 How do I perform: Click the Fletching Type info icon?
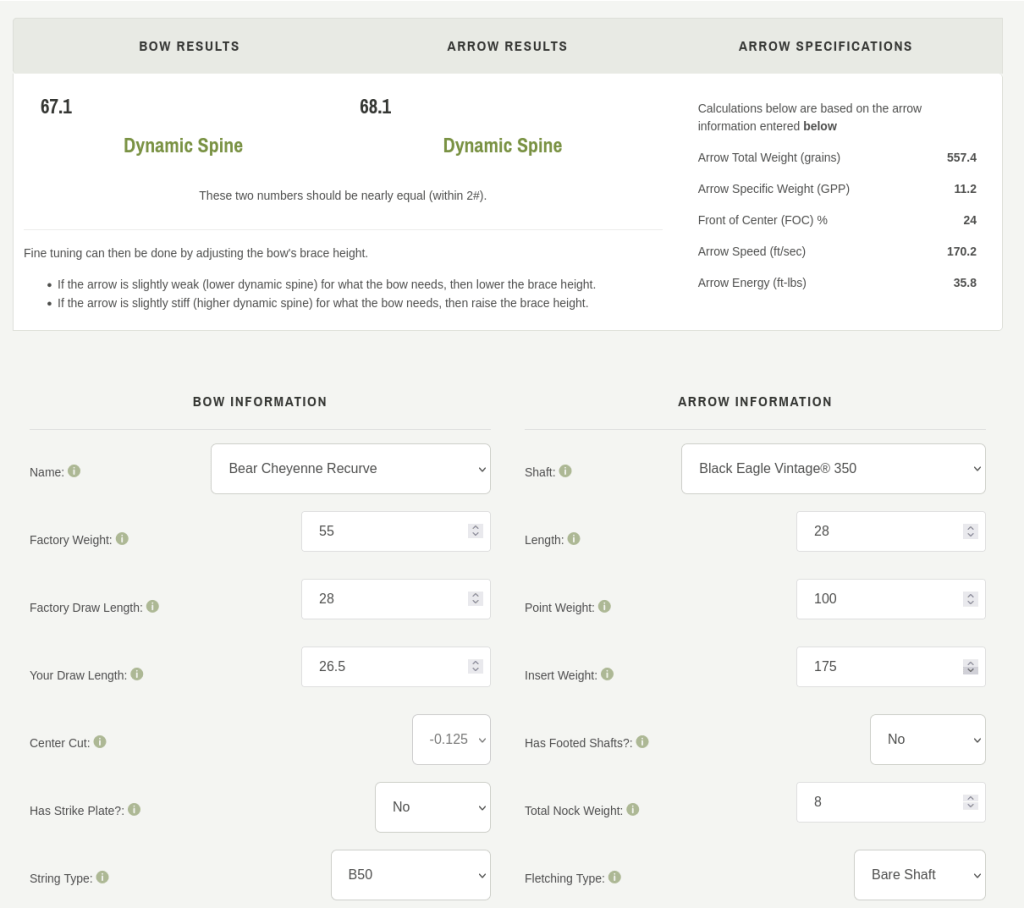pyautogui.click(x=615, y=877)
